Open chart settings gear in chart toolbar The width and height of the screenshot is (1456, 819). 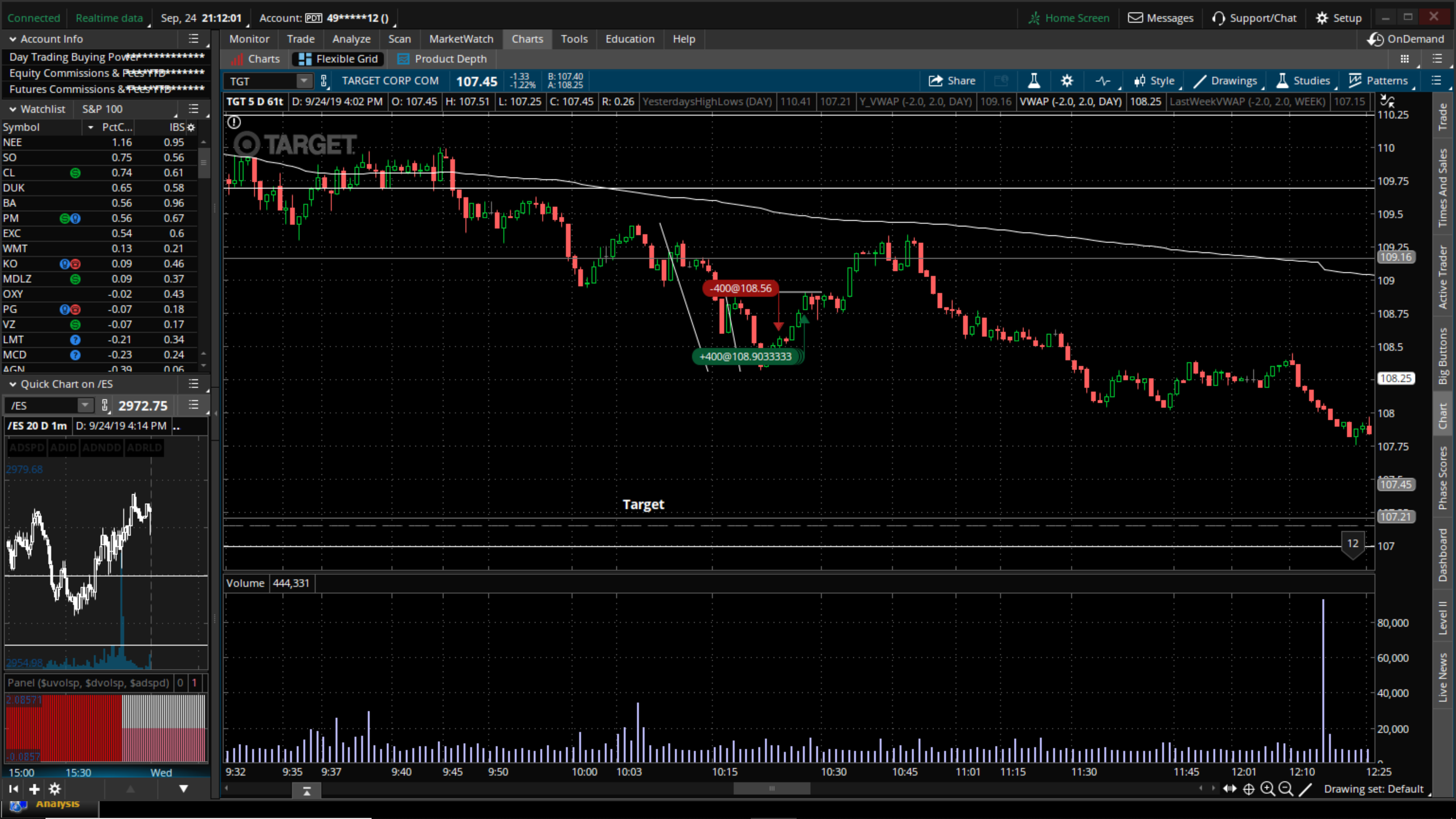coord(1067,81)
